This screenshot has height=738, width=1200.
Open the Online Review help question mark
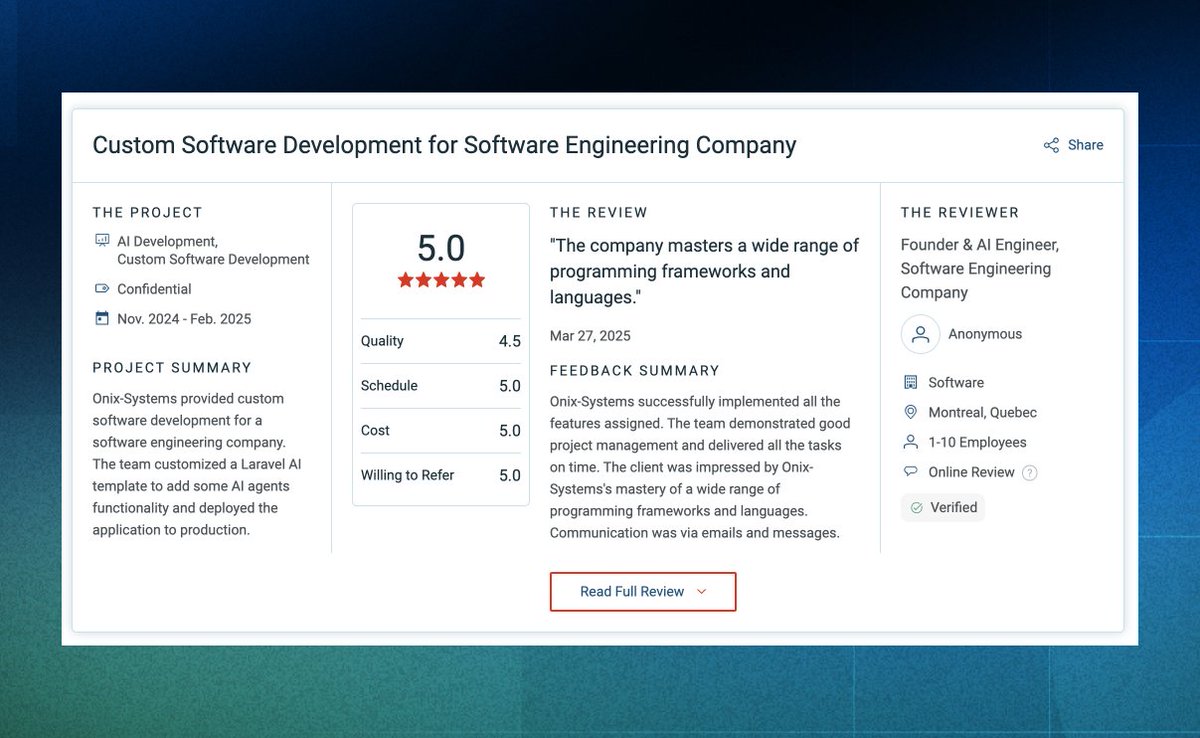1029,473
